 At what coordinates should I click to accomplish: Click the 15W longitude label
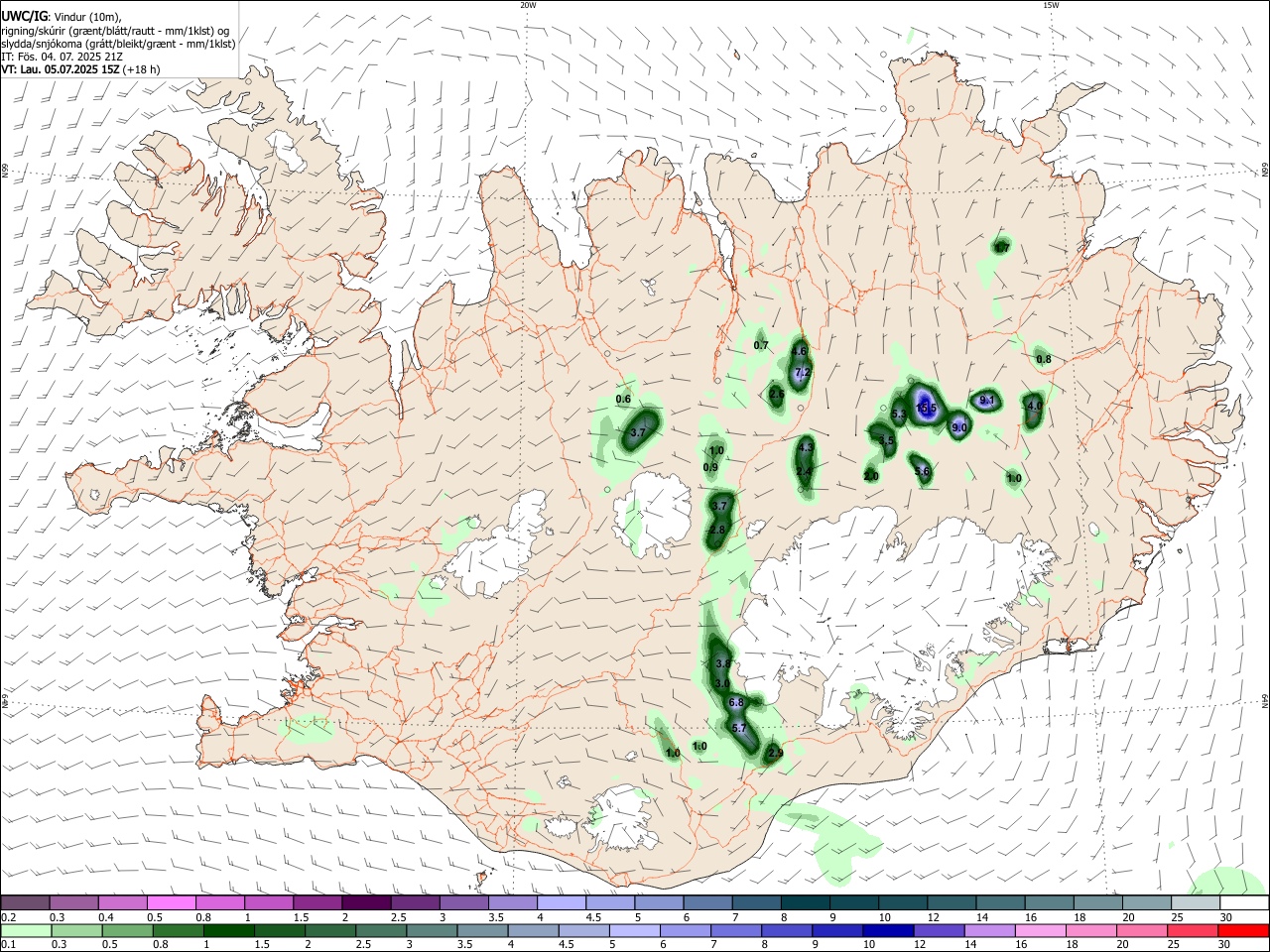pos(1051,5)
